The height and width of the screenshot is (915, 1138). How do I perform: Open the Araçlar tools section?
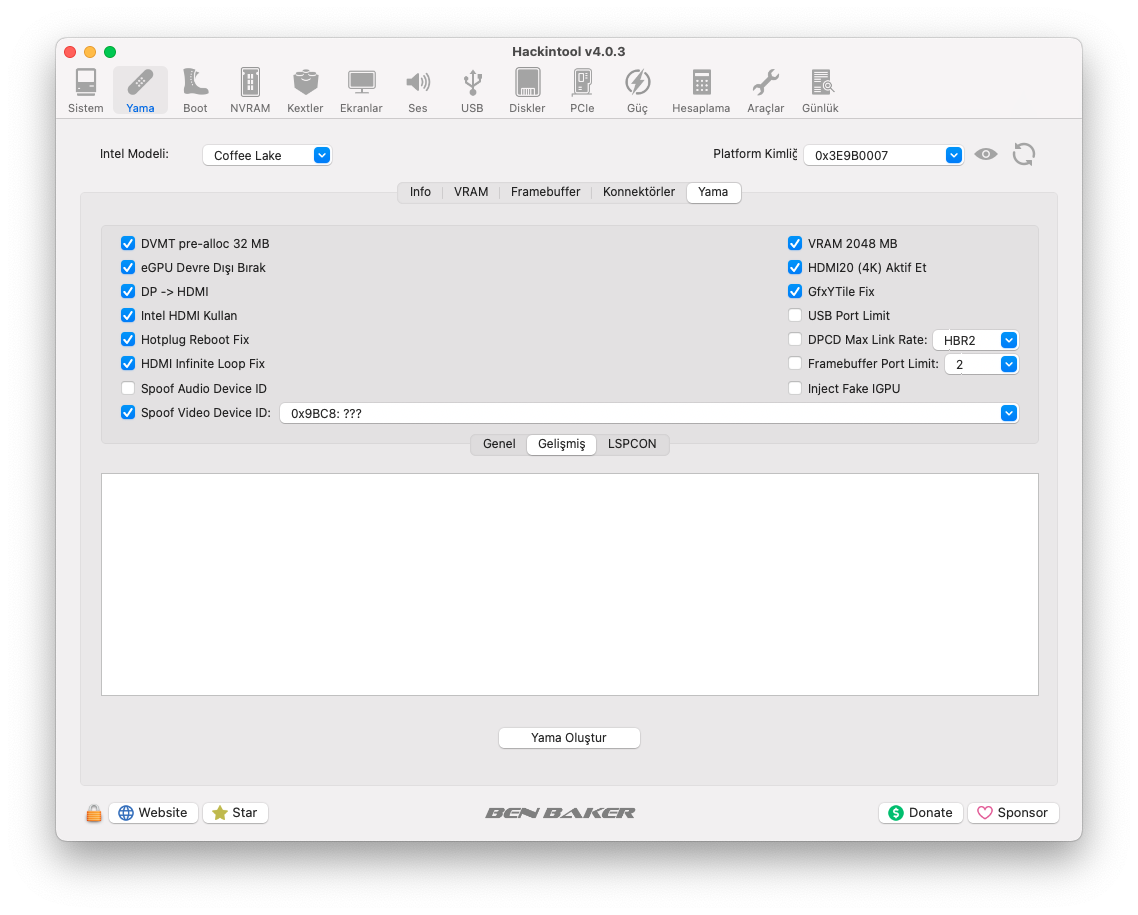(x=766, y=90)
